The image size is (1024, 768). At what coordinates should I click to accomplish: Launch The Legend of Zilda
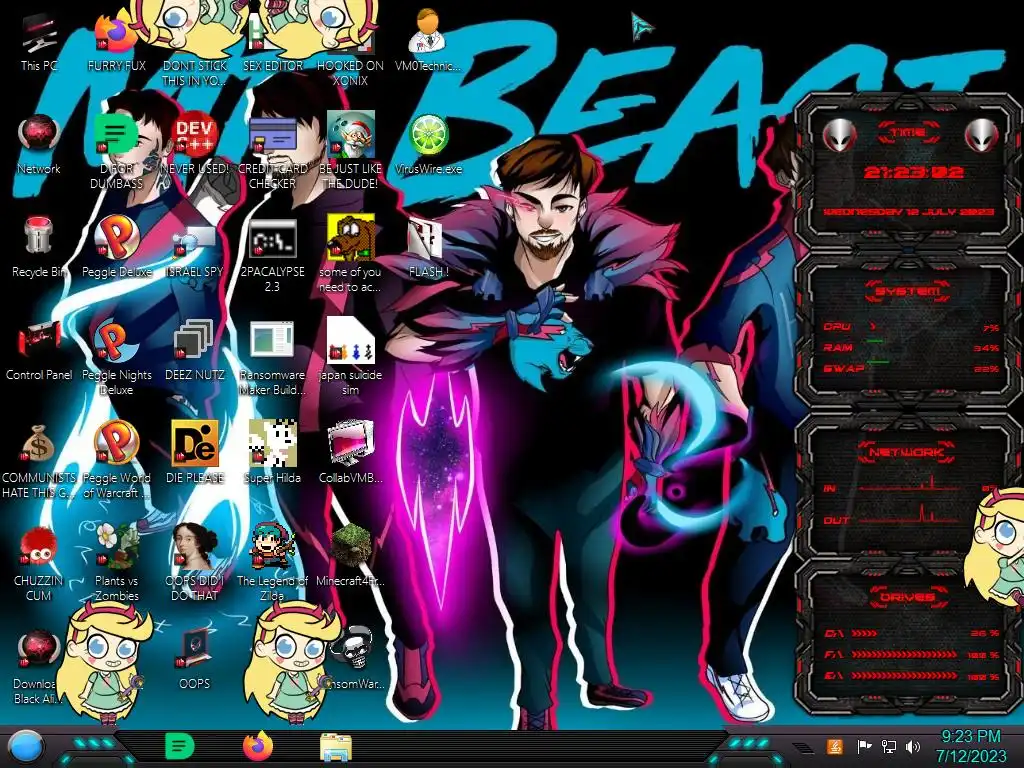(x=272, y=546)
